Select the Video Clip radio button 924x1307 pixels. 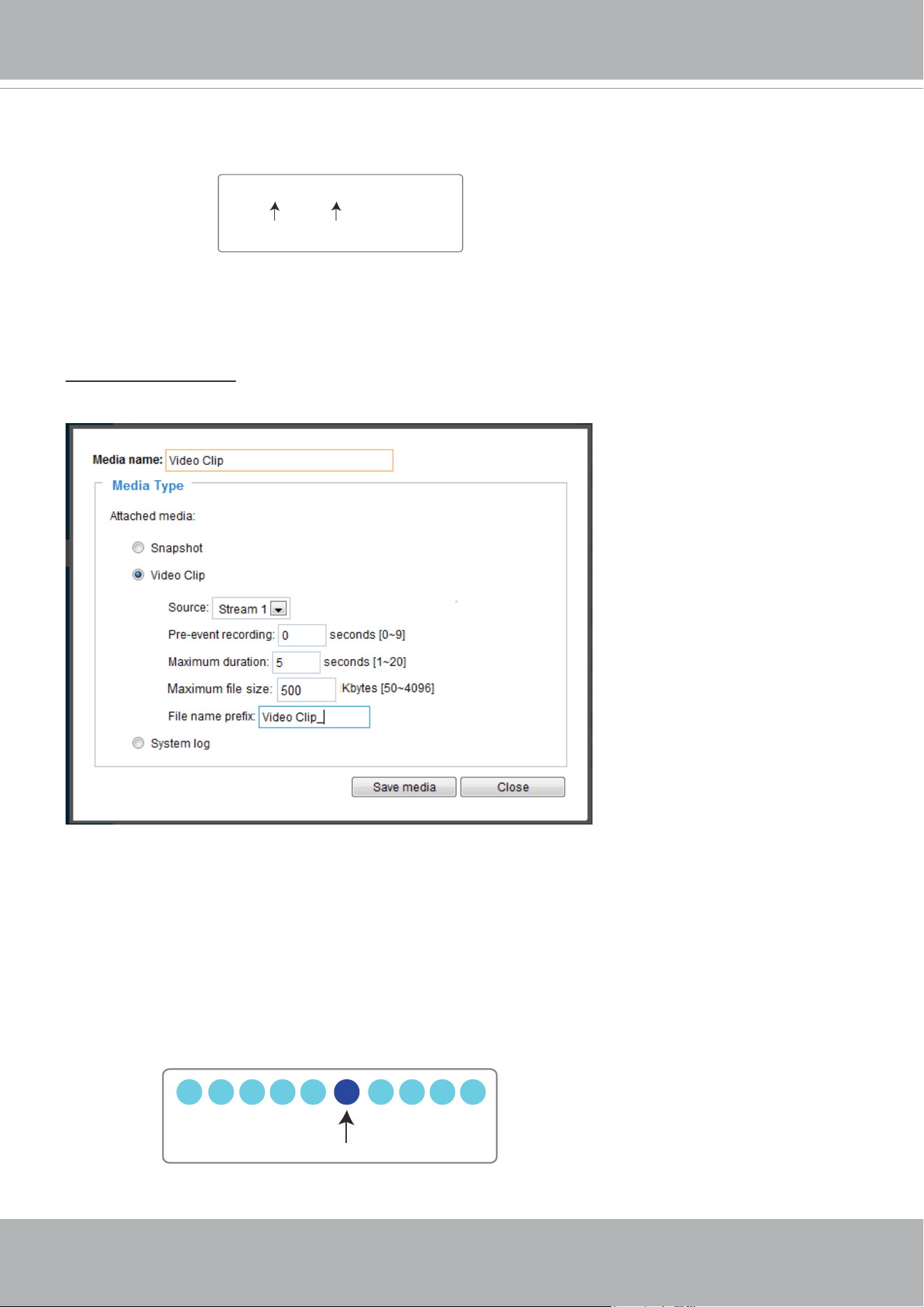(x=138, y=575)
